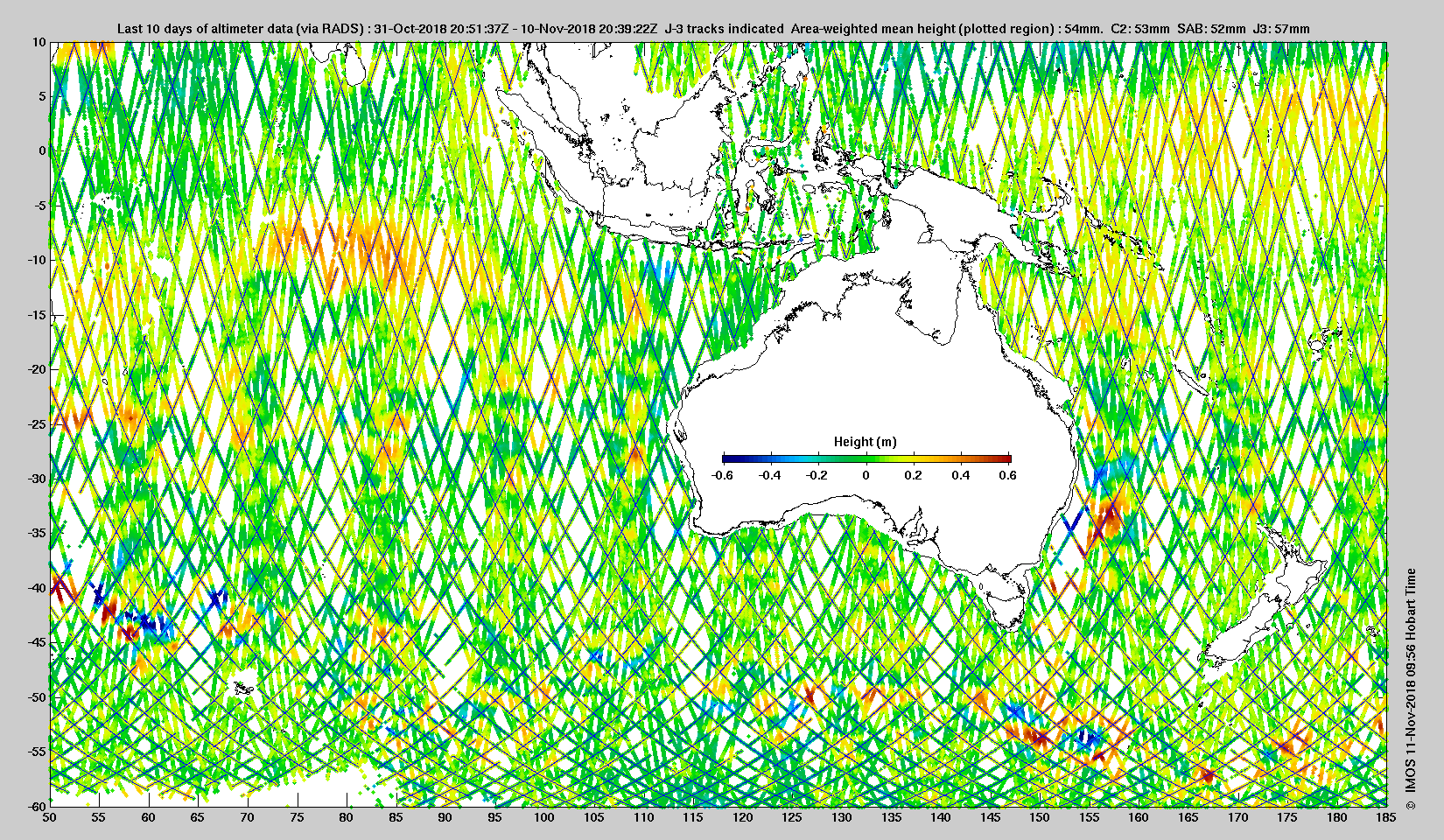Screen dimensions: 1444x840
Task: Click the chart title text starting 'Last 10 days of altimeter data'
Action: point(713,29)
